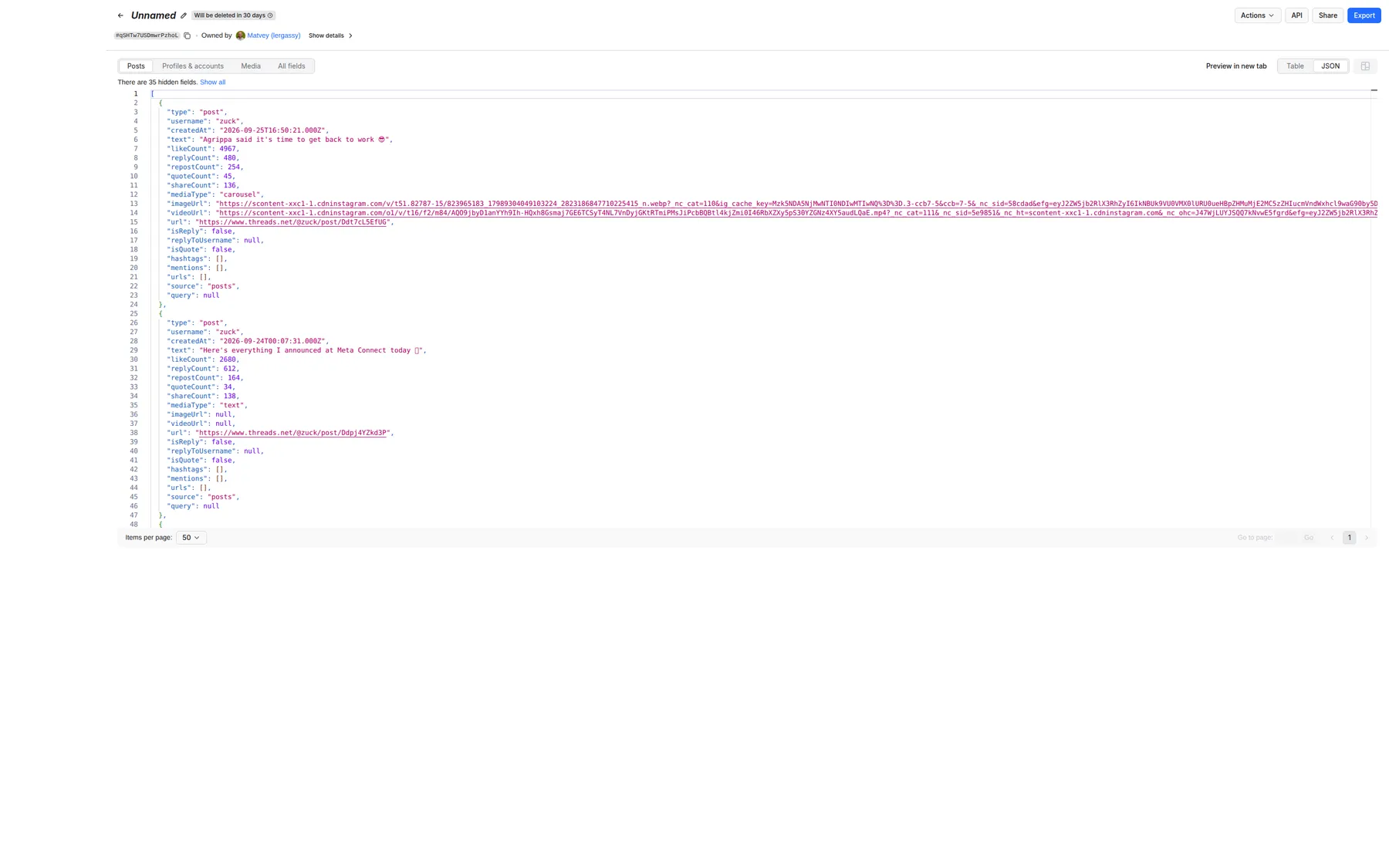Go to the next page with the right chevron
1389x868 pixels.
1367,538
